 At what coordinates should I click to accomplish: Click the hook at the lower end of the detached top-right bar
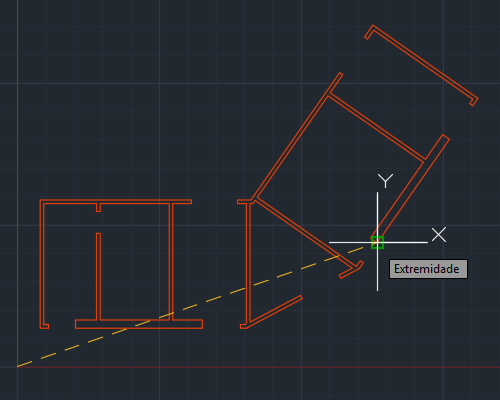click(474, 101)
